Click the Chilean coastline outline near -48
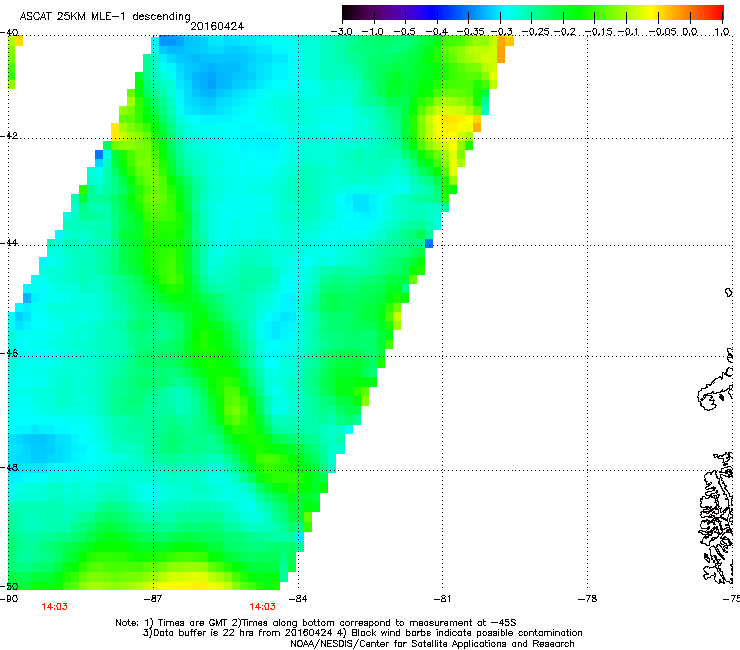This screenshot has width=740, height=650. [x=716, y=518]
